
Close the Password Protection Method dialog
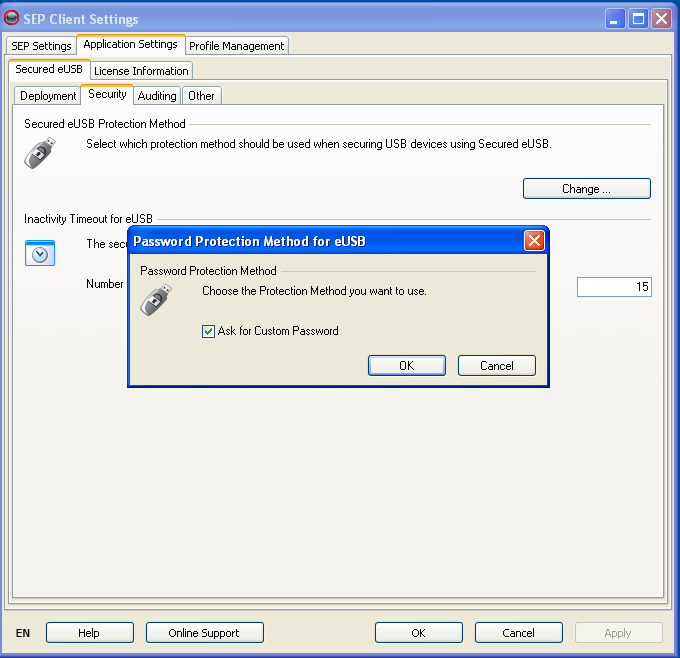534,240
